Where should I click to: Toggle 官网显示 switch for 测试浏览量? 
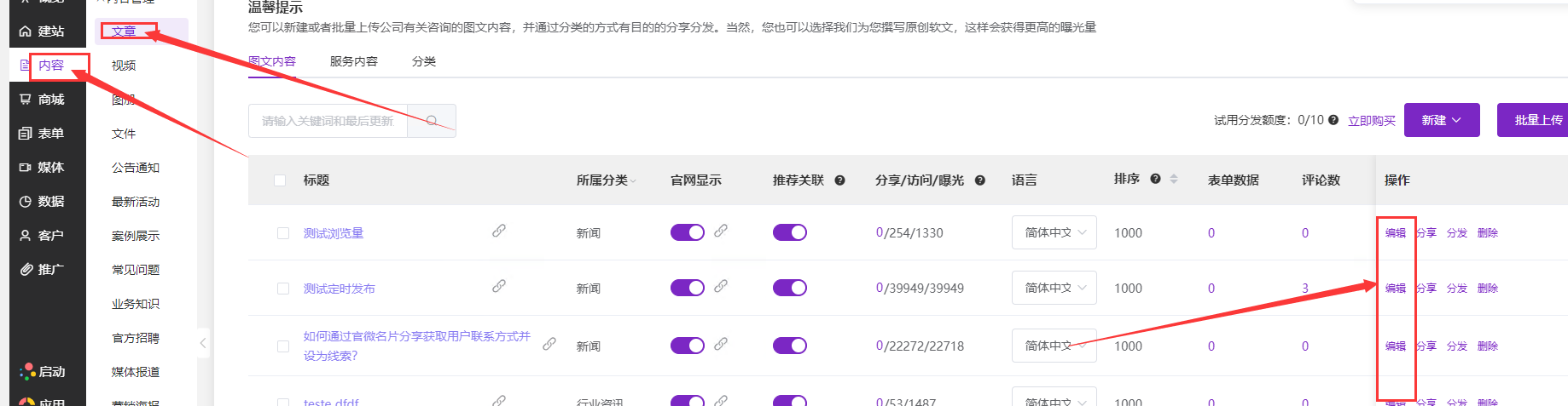687,232
